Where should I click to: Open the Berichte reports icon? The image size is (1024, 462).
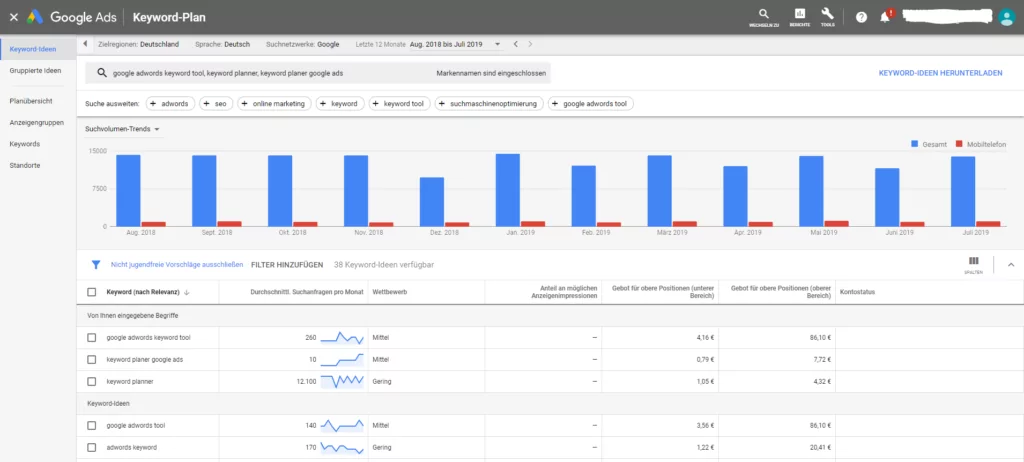[x=799, y=14]
